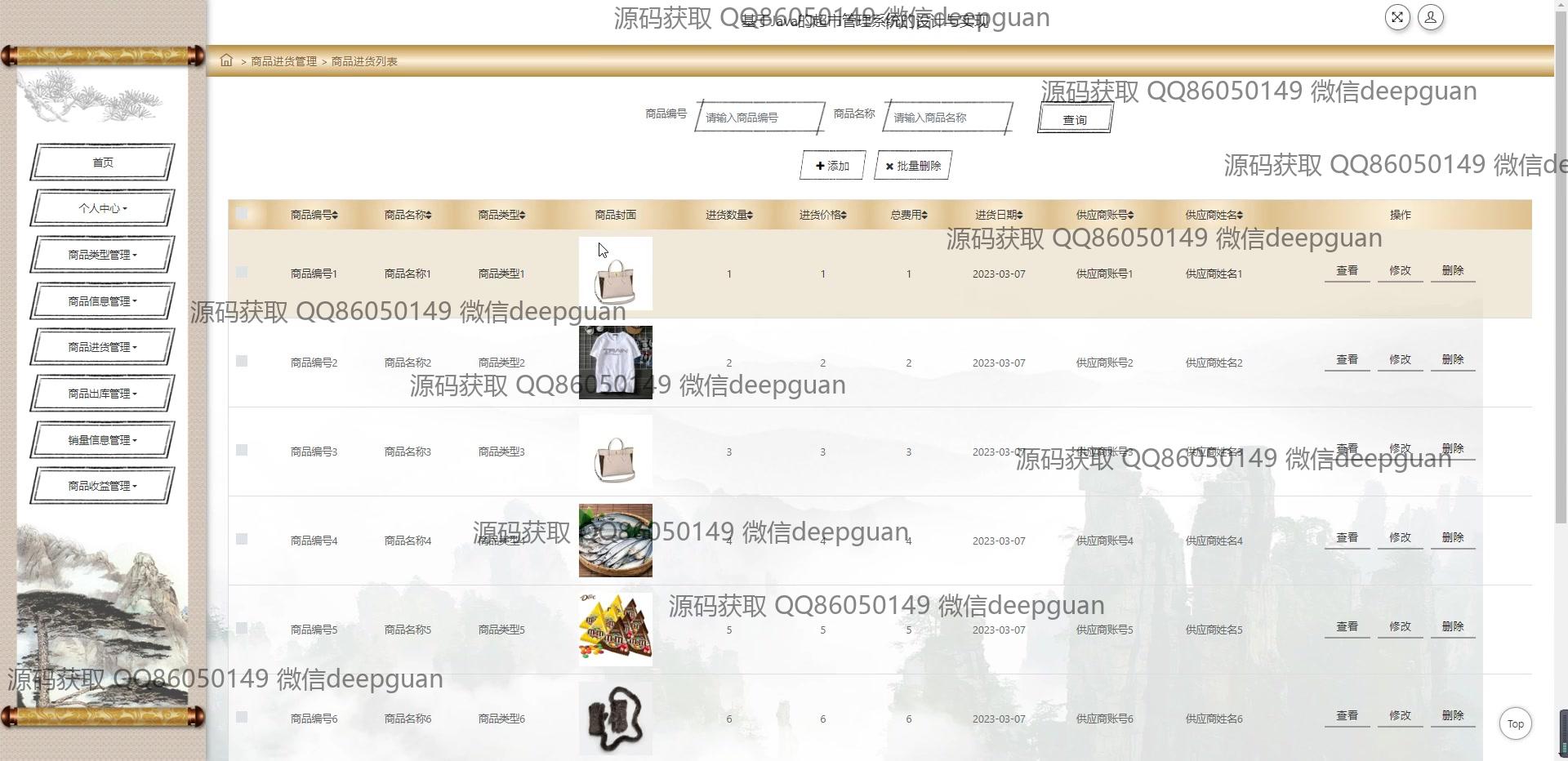Screen dimensions: 1568x761
Task: Click the 添加 add button with plus icon
Action: coord(832,165)
